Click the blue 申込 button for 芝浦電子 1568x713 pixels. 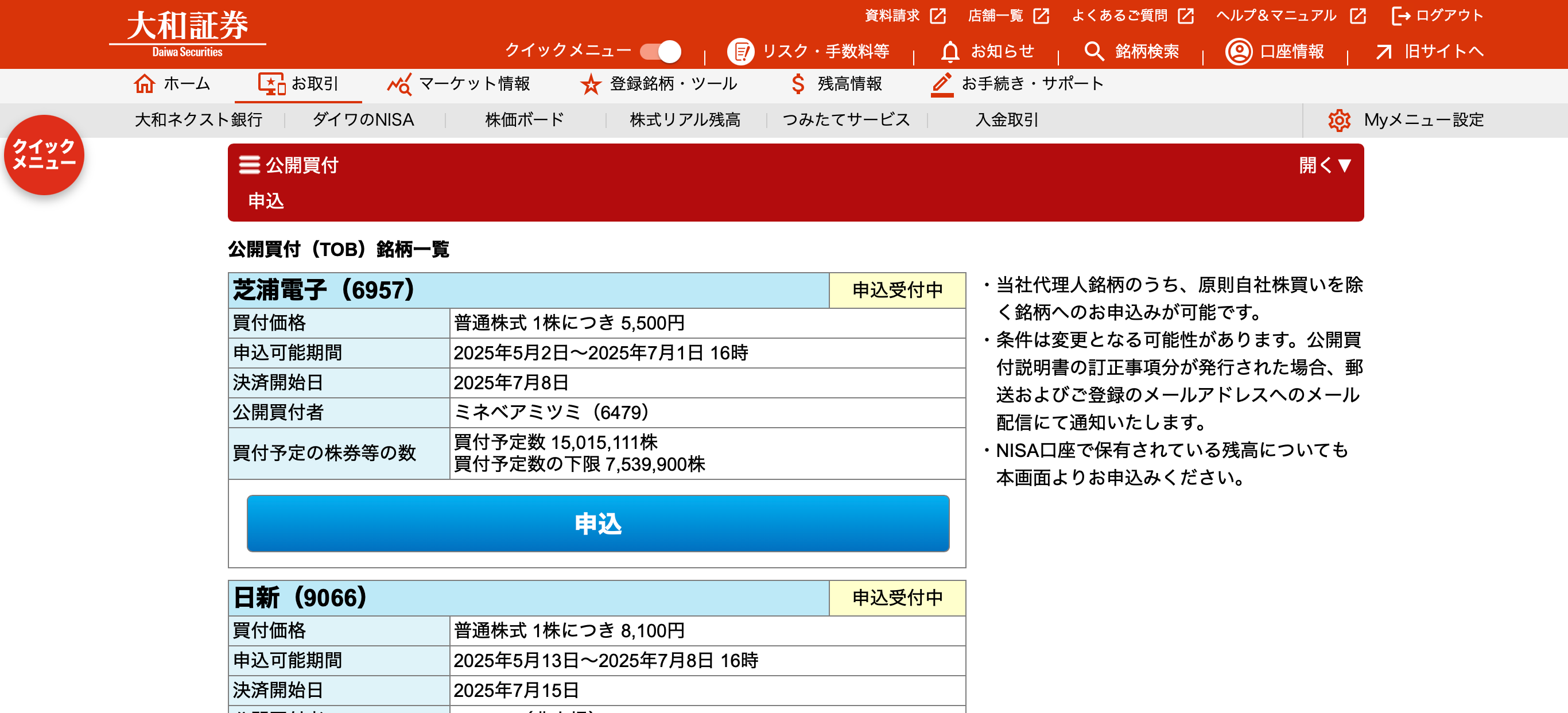597,524
